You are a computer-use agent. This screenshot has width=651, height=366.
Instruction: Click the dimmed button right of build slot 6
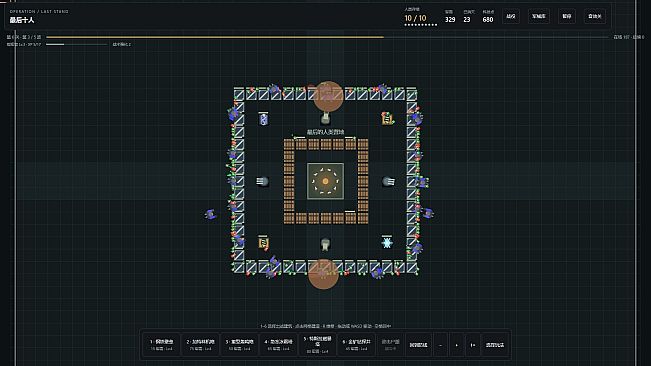(x=390, y=345)
